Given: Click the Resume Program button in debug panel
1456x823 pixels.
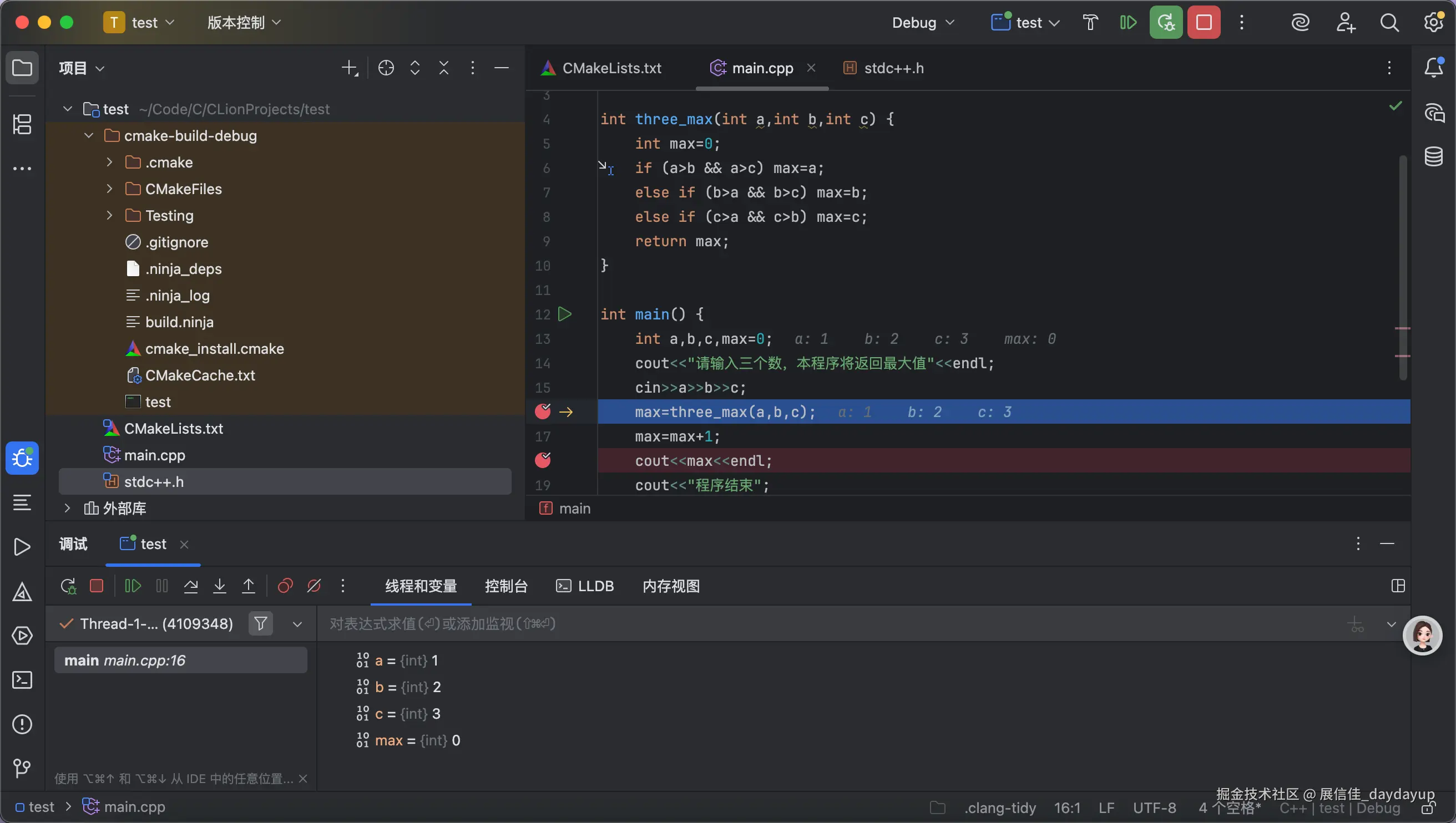Looking at the screenshot, I should click(132, 586).
